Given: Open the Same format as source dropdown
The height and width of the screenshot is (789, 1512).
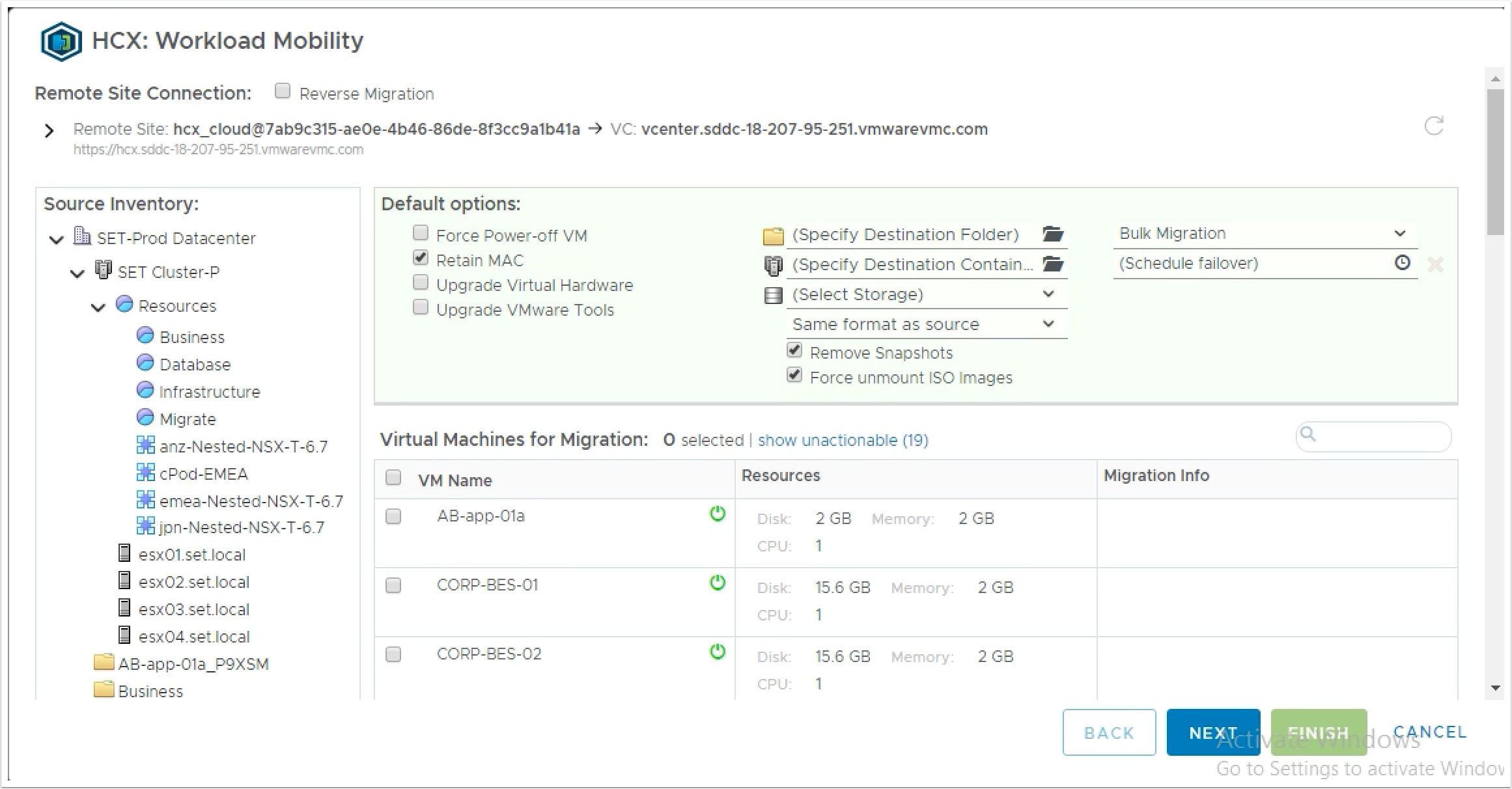Looking at the screenshot, I should pos(927,324).
